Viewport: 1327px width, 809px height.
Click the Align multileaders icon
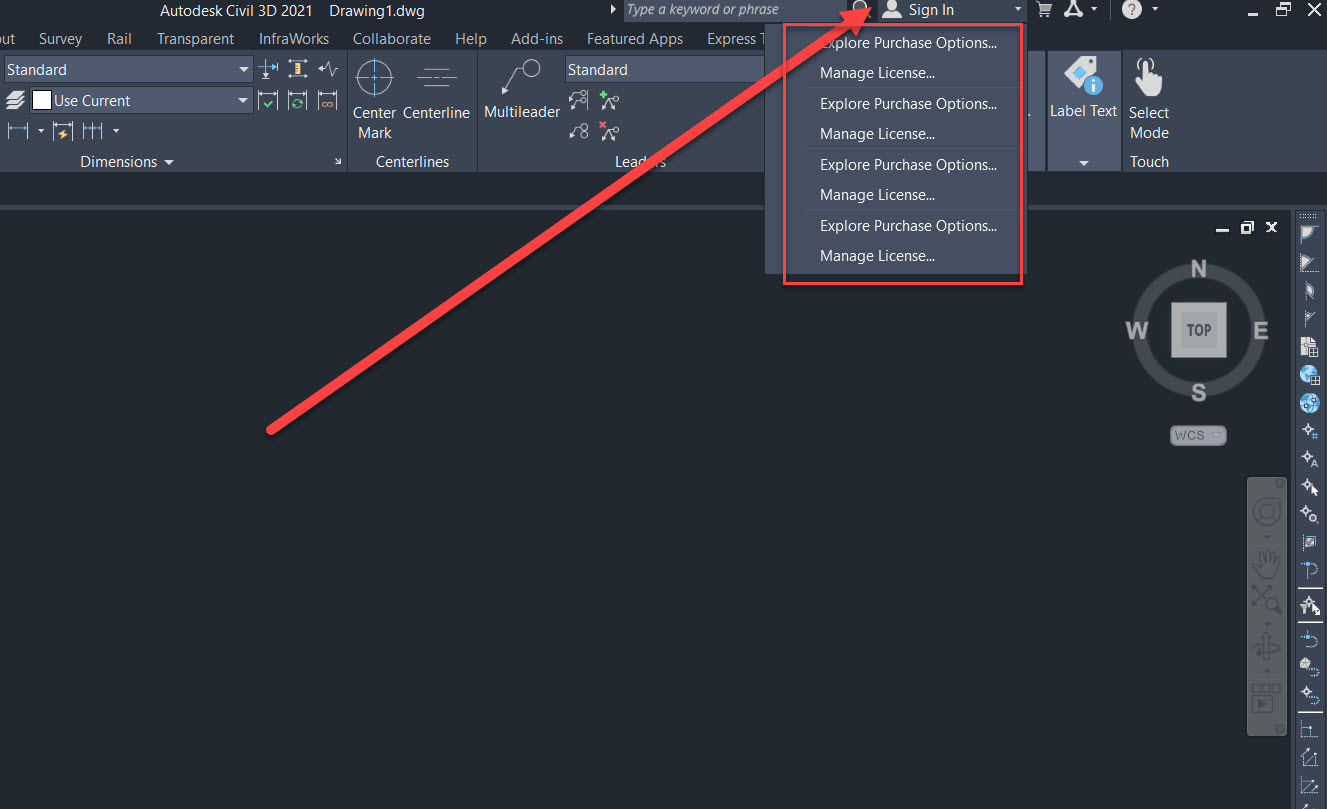click(578, 99)
